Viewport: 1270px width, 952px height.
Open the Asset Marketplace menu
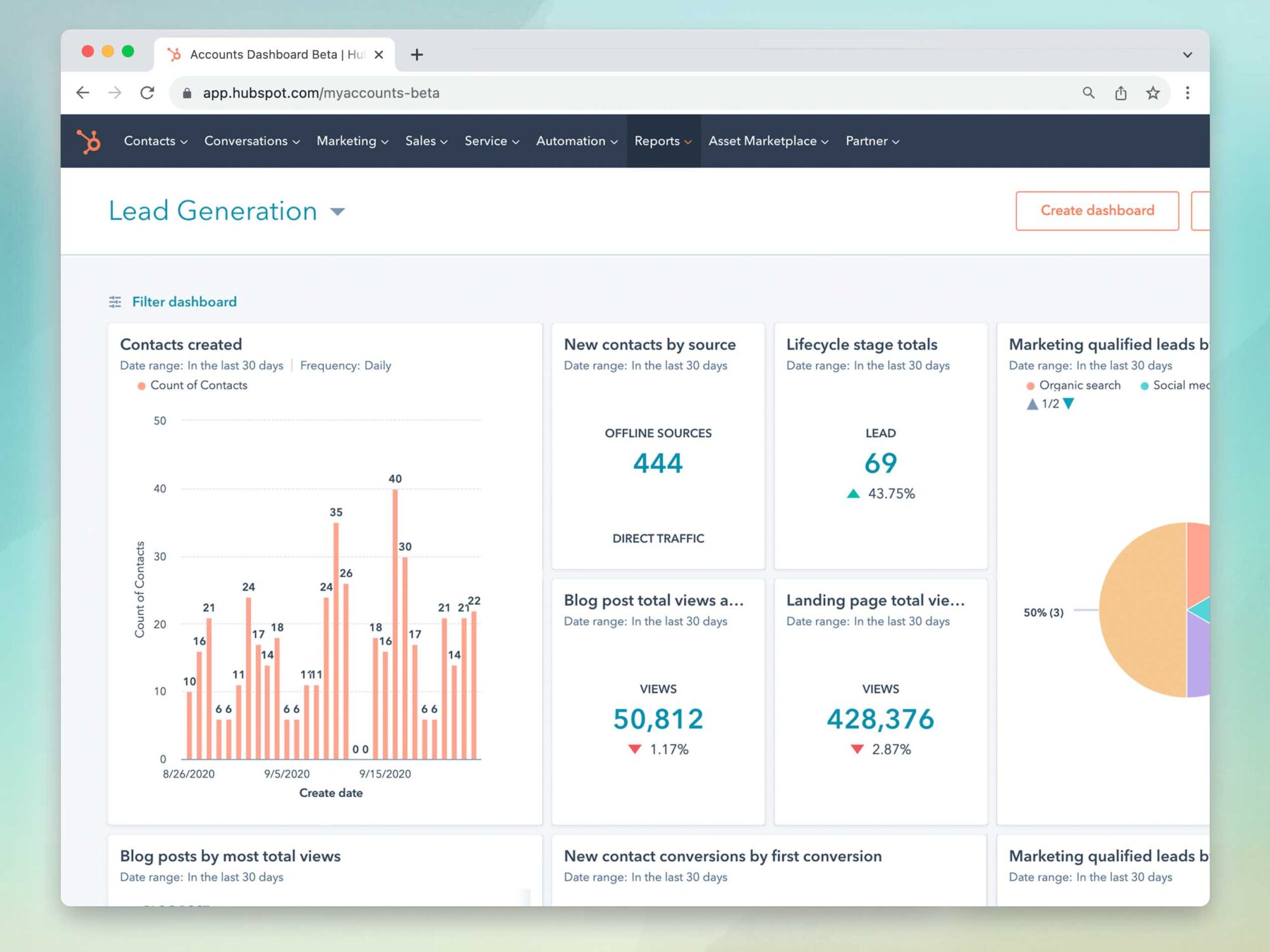(769, 141)
